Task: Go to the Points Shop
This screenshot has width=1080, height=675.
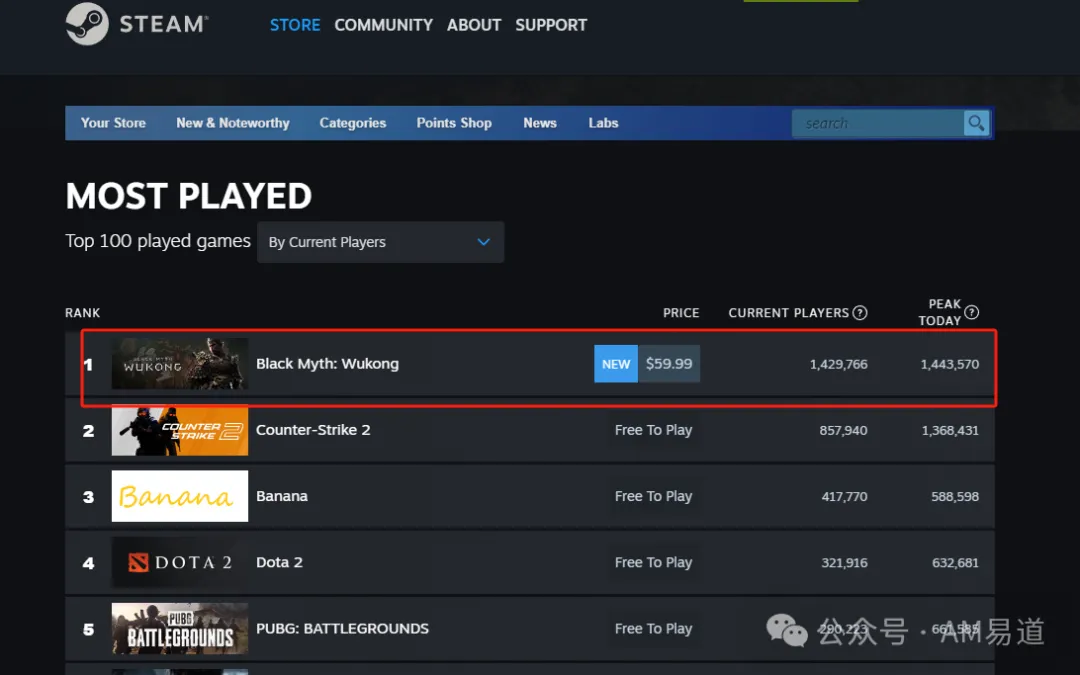Action: 454,123
